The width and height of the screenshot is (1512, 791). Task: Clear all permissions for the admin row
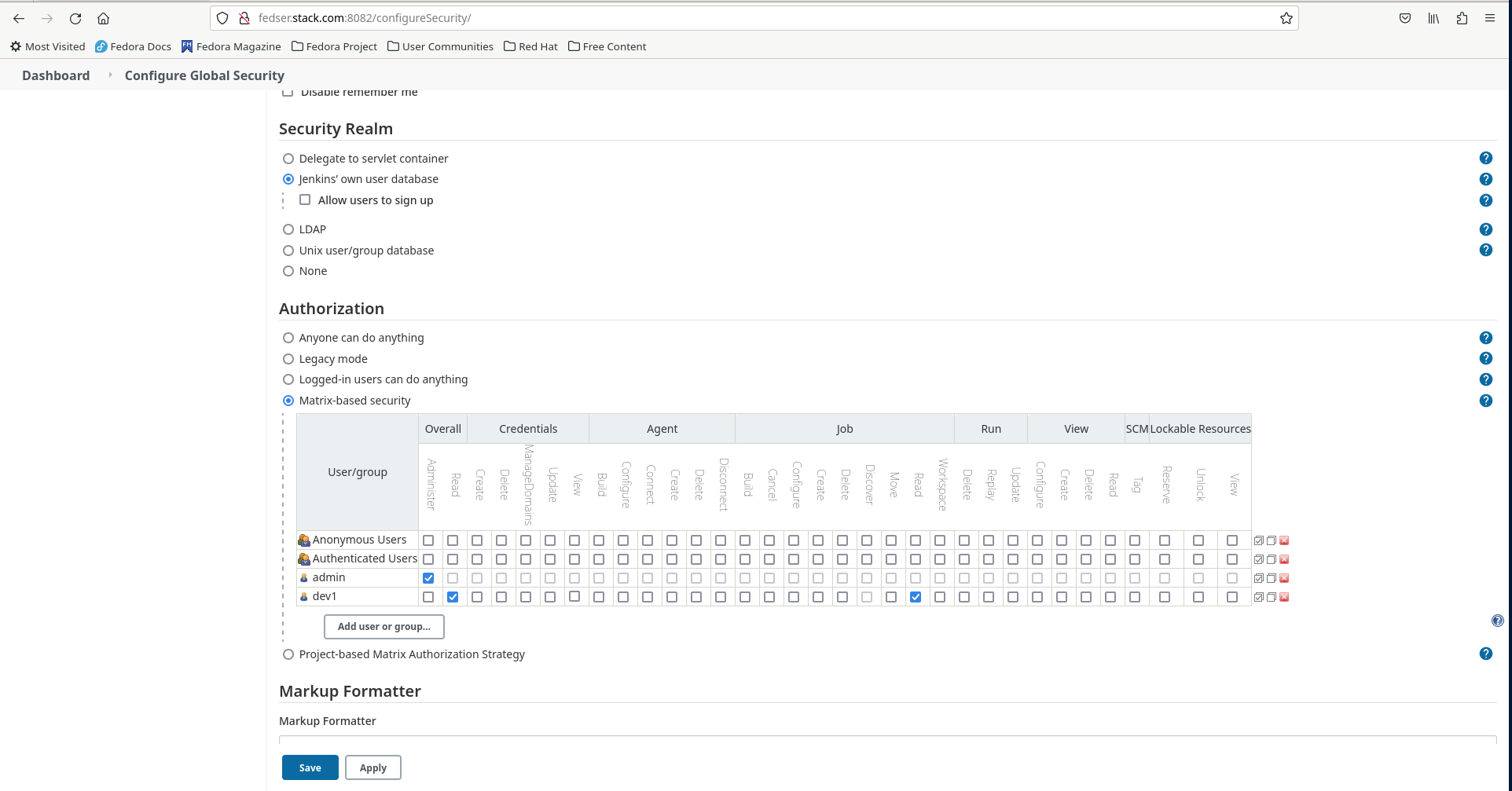(x=1271, y=577)
